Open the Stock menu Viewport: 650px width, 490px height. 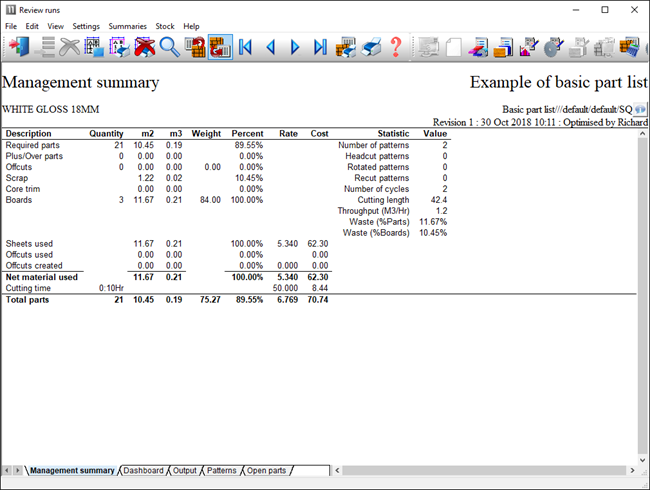(165, 26)
